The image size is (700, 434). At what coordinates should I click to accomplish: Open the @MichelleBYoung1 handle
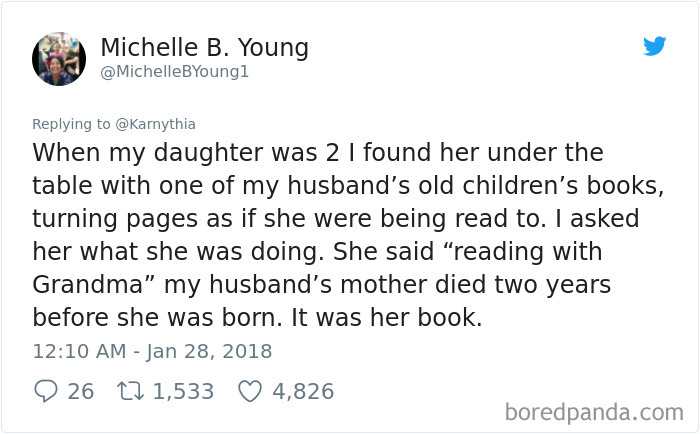[175, 72]
